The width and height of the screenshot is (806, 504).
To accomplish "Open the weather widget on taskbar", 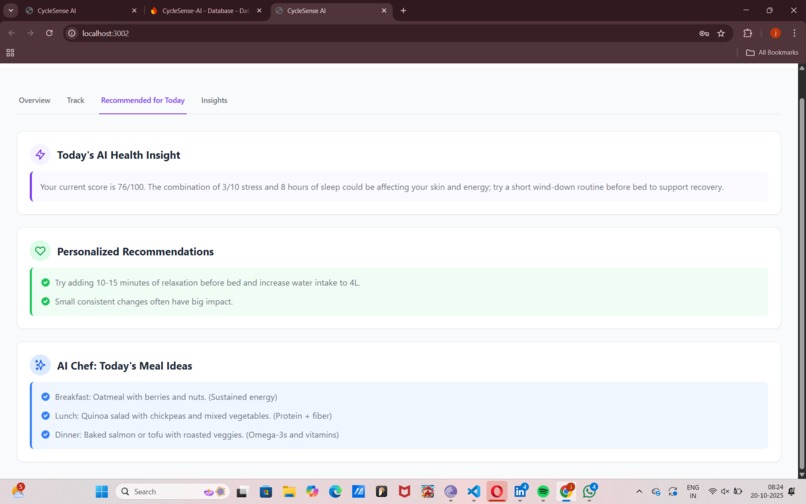I will 18,491.
